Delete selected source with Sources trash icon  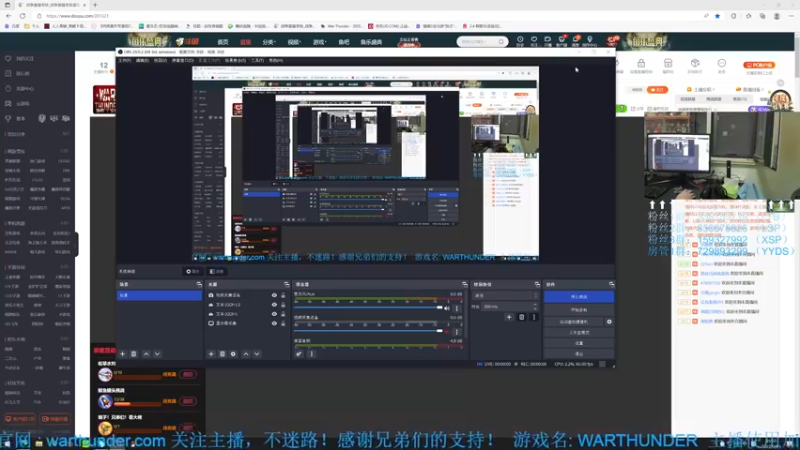(222, 354)
